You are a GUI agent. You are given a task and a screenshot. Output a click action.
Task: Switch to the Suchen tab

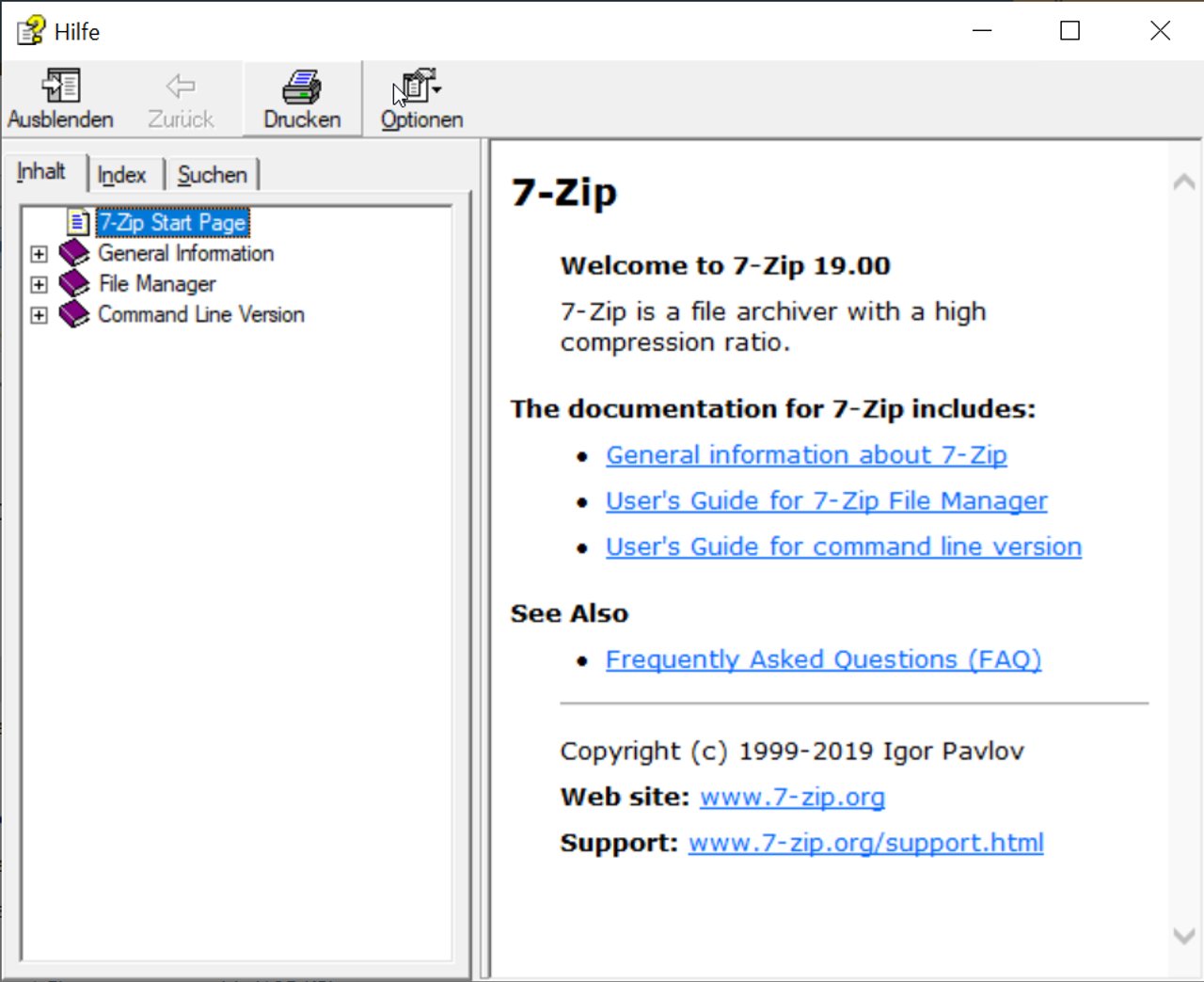(213, 175)
